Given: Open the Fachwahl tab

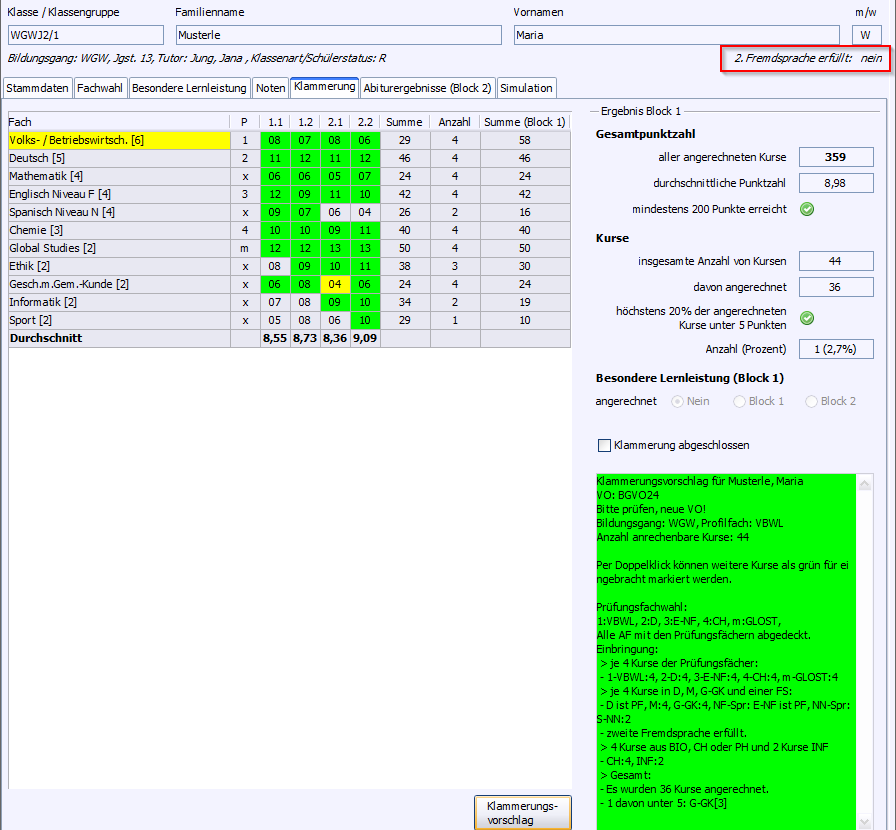Looking at the screenshot, I should (100, 88).
